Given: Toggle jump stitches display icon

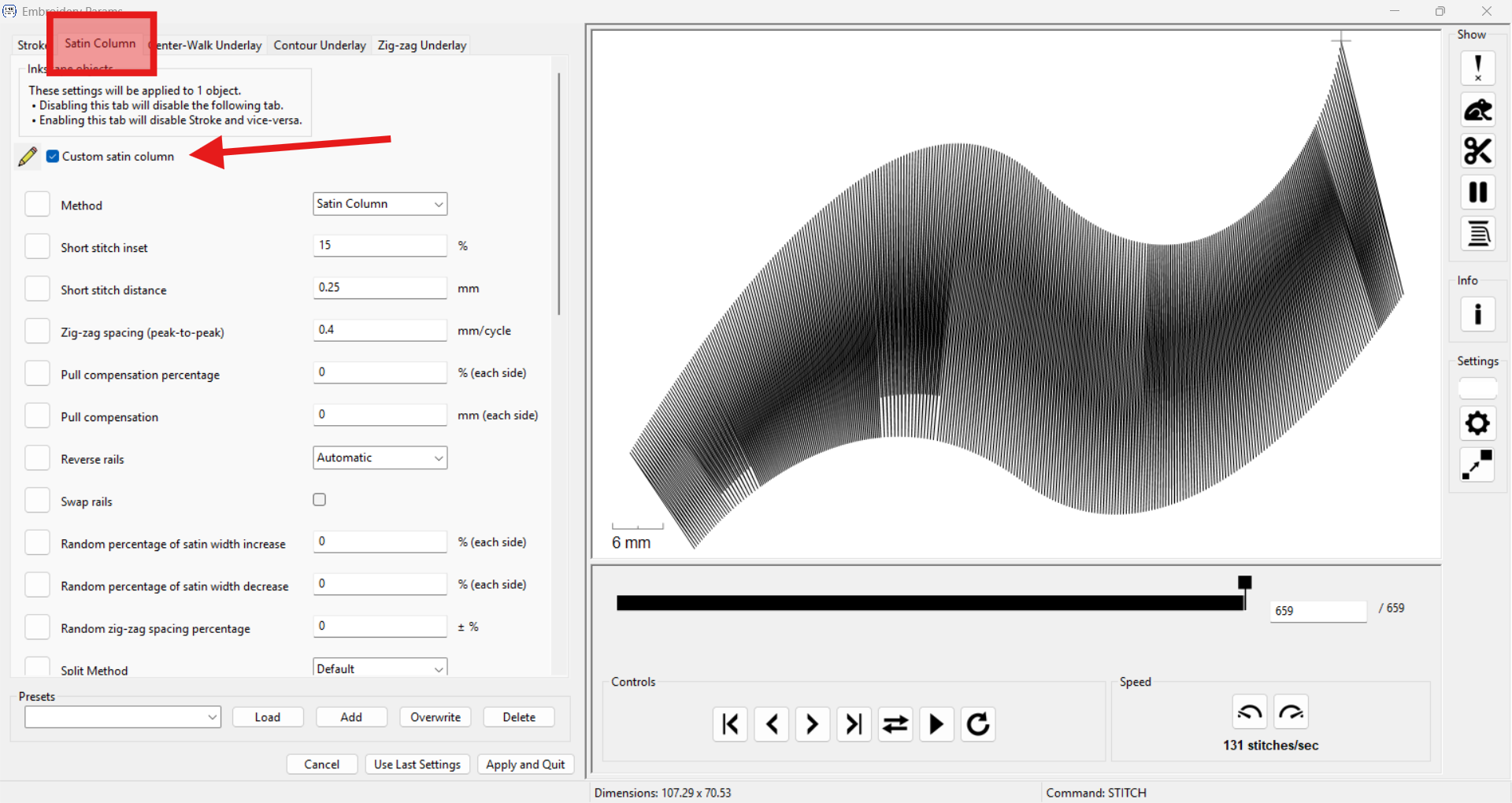Looking at the screenshot, I should [x=1478, y=110].
